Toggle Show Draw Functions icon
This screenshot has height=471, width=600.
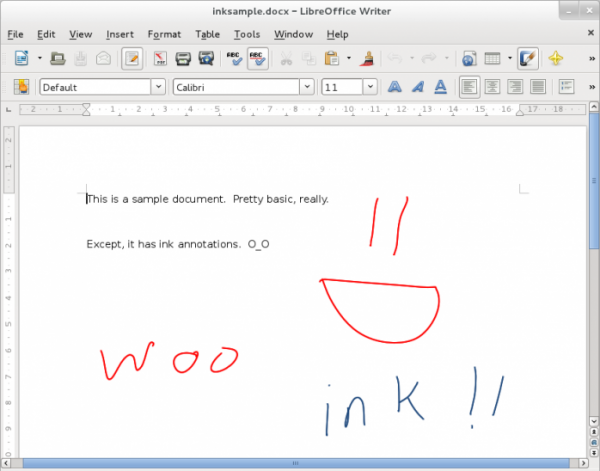(x=528, y=59)
